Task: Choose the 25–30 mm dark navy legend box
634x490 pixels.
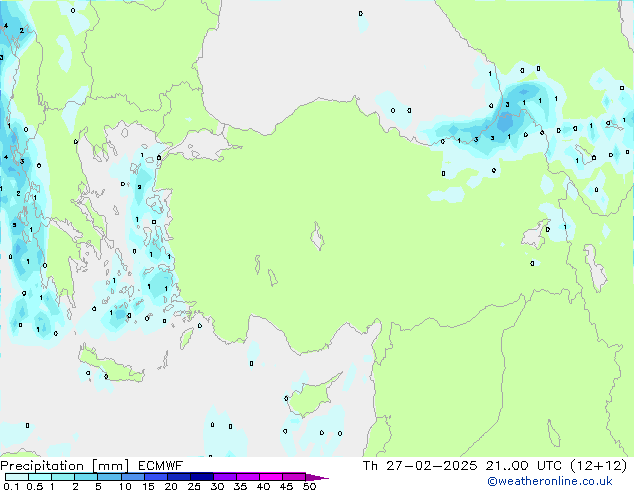Action: tap(202, 477)
